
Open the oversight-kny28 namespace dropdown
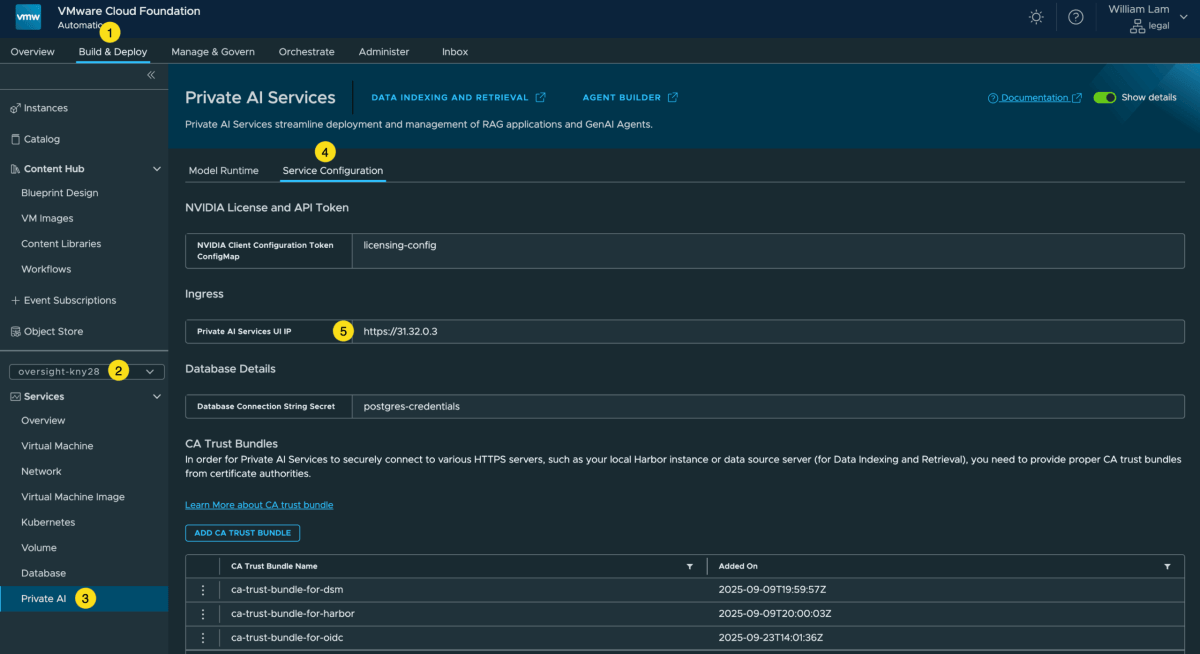click(84, 372)
